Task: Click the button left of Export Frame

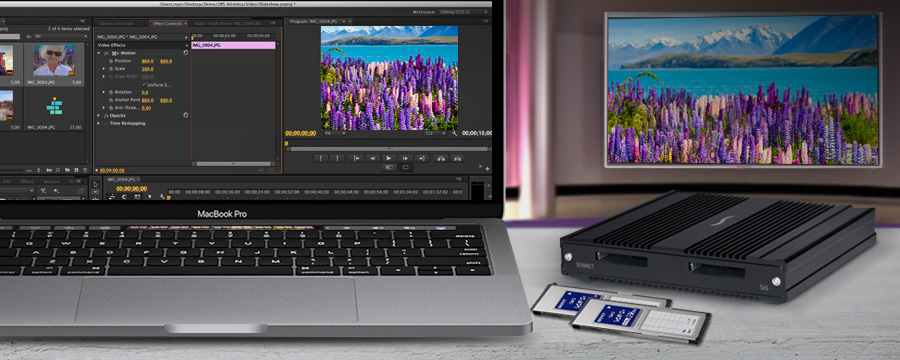Action: click(x=389, y=168)
